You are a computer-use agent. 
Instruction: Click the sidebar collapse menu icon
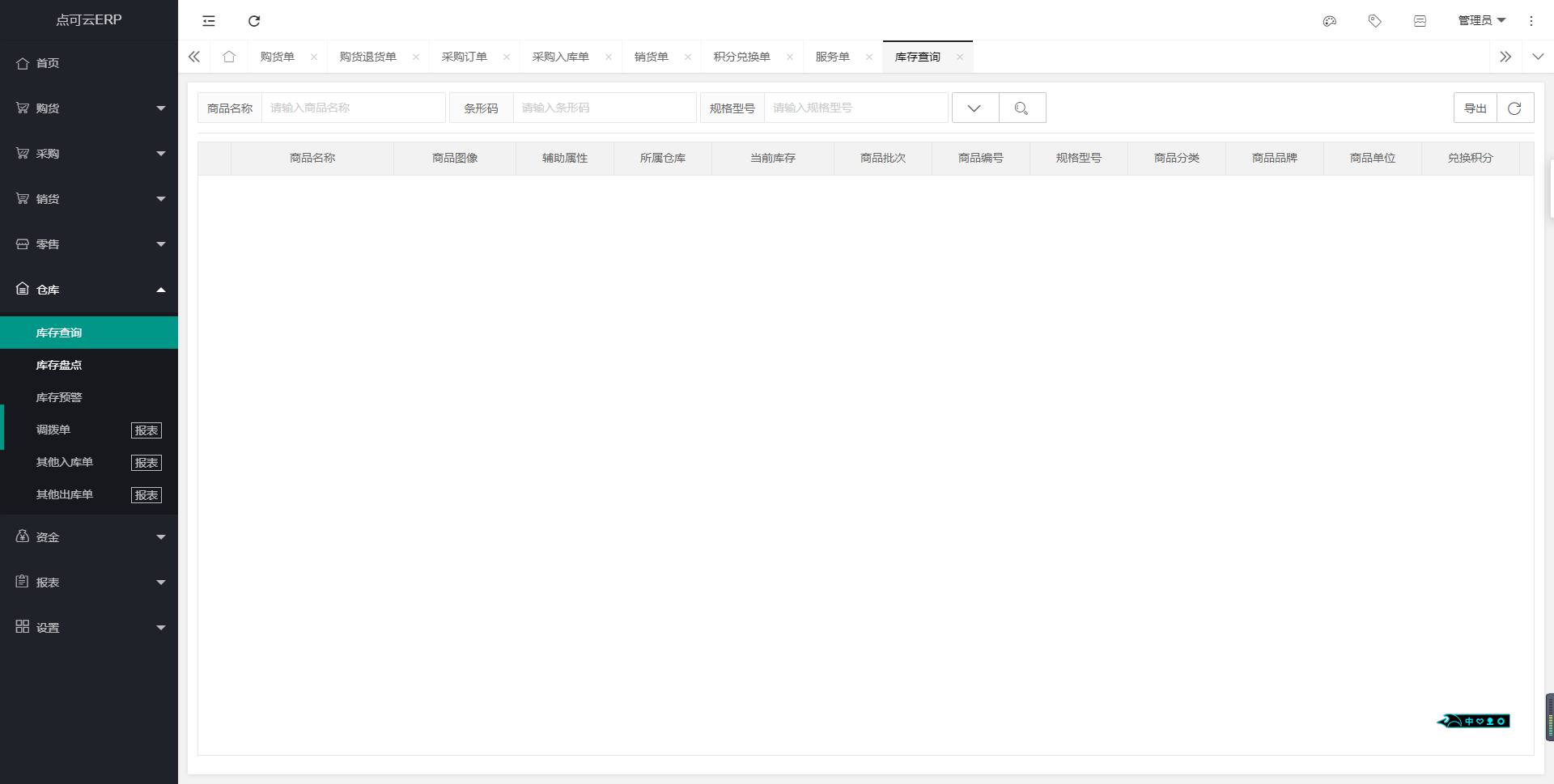pos(209,21)
